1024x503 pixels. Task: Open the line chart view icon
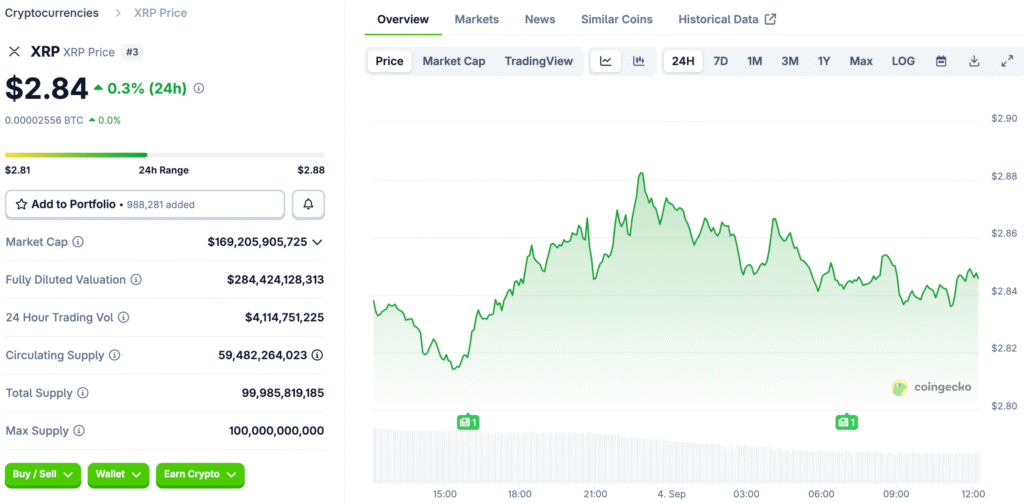[606, 61]
